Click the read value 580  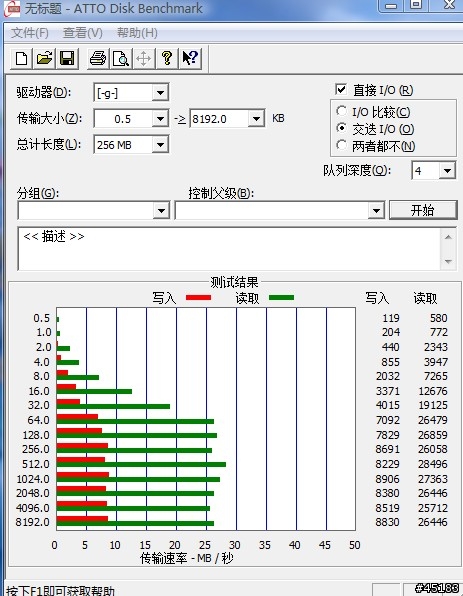pos(439,318)
